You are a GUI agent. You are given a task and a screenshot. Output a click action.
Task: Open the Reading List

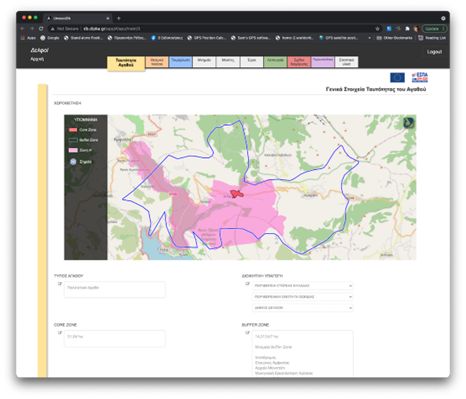click(432, 38)
